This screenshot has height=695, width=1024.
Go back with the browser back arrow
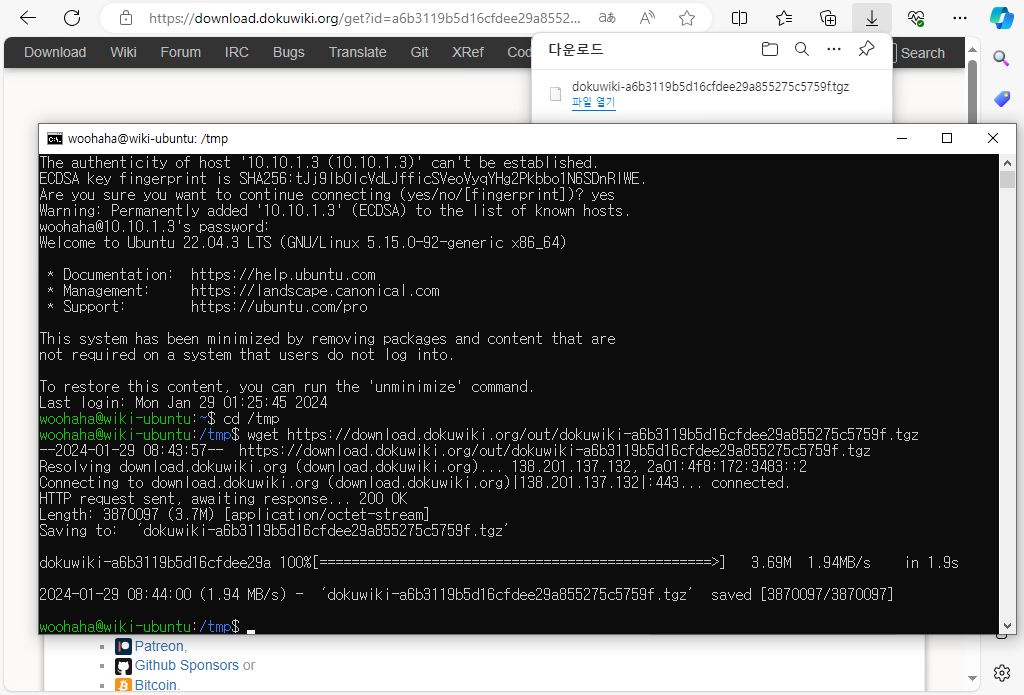(28, 18)
